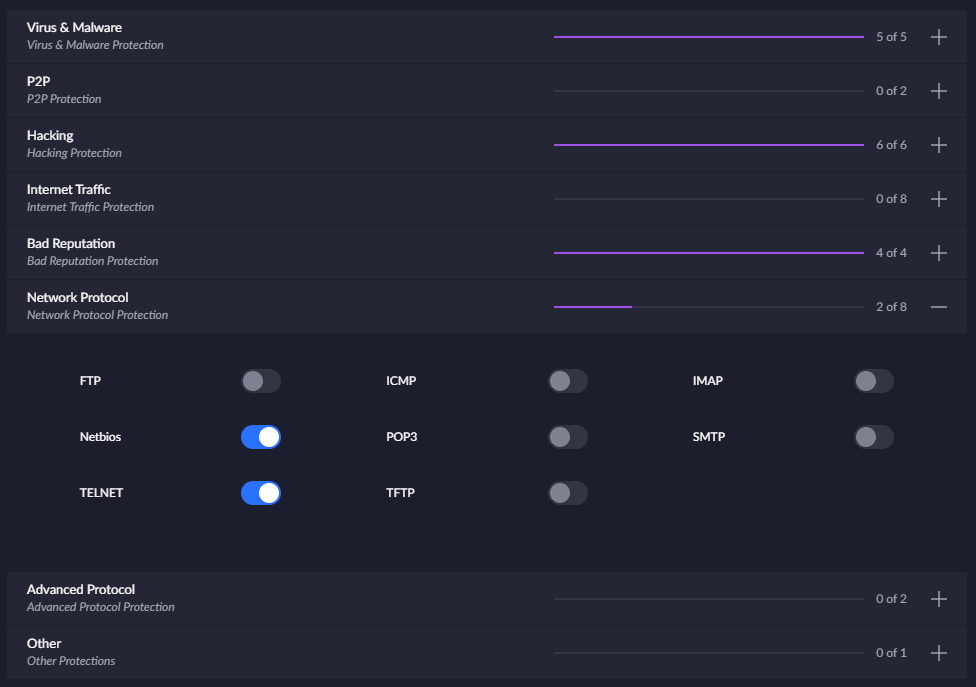The image size is (976, 687).
Task: Turn on the IMAP switch
Action: click(x=873, y=381)
